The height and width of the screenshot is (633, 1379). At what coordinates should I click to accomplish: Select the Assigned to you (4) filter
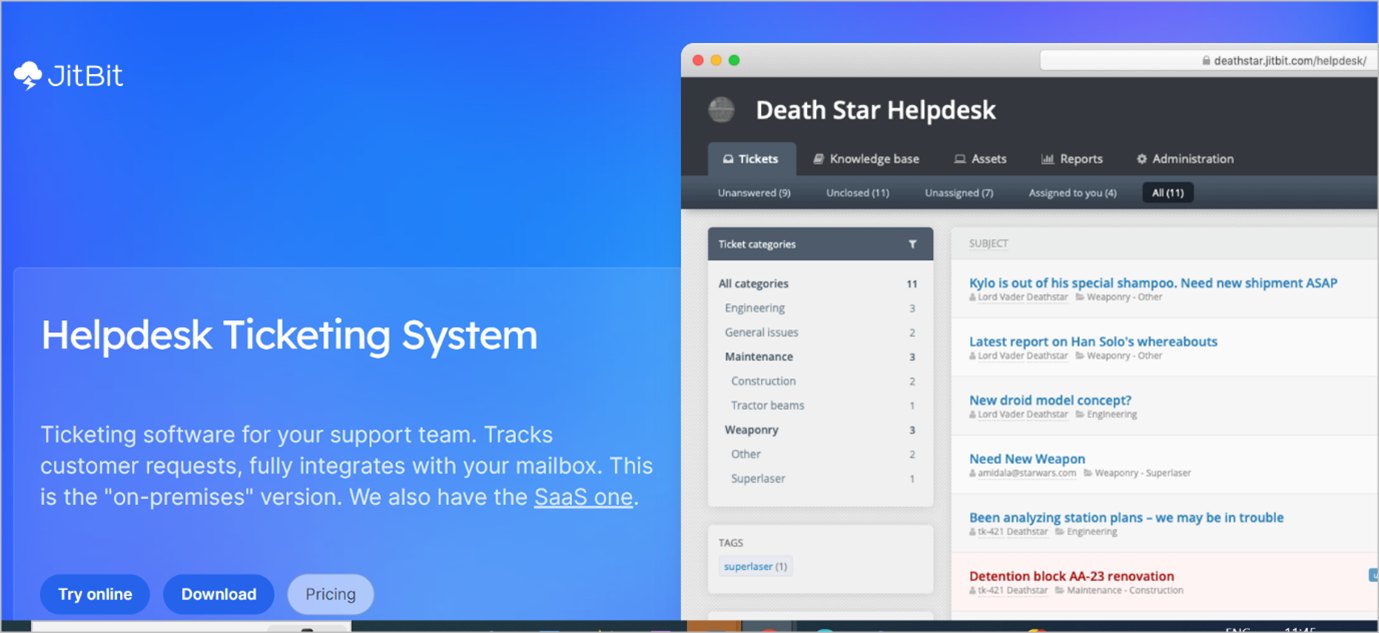pyautogui.click(x=1072, y=193)
